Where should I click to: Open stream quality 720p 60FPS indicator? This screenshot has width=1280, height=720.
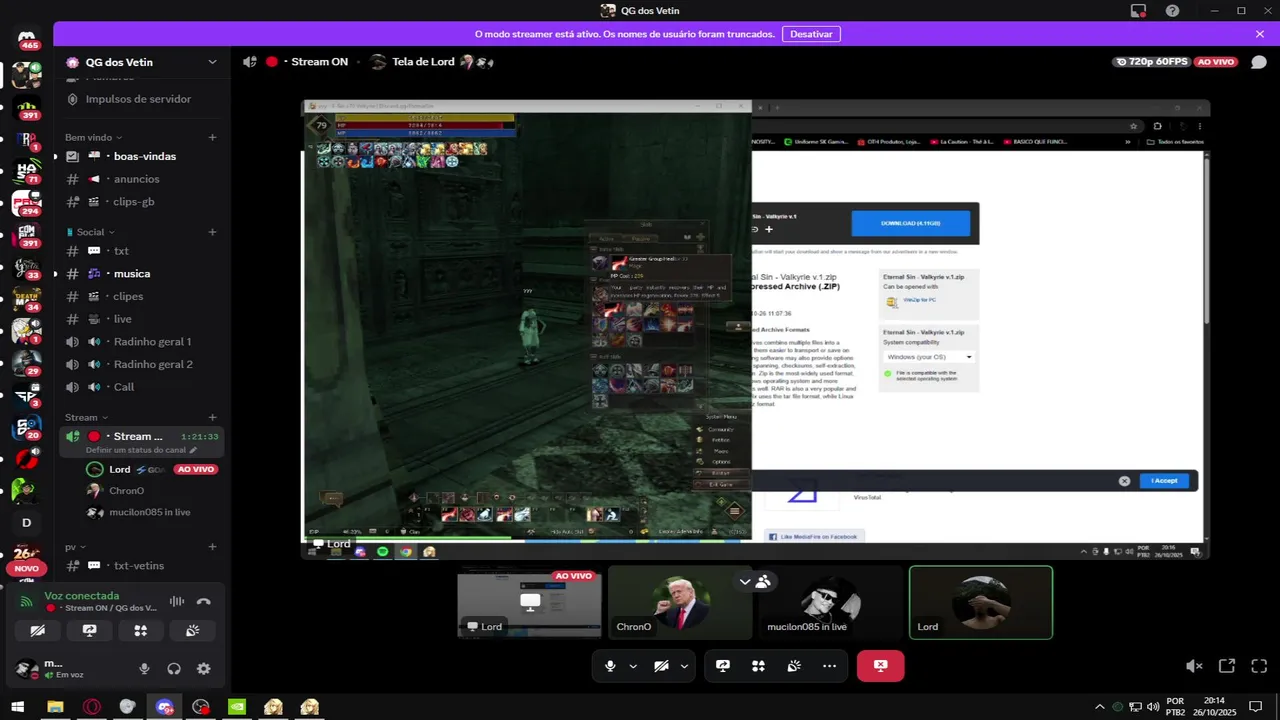1152,62
